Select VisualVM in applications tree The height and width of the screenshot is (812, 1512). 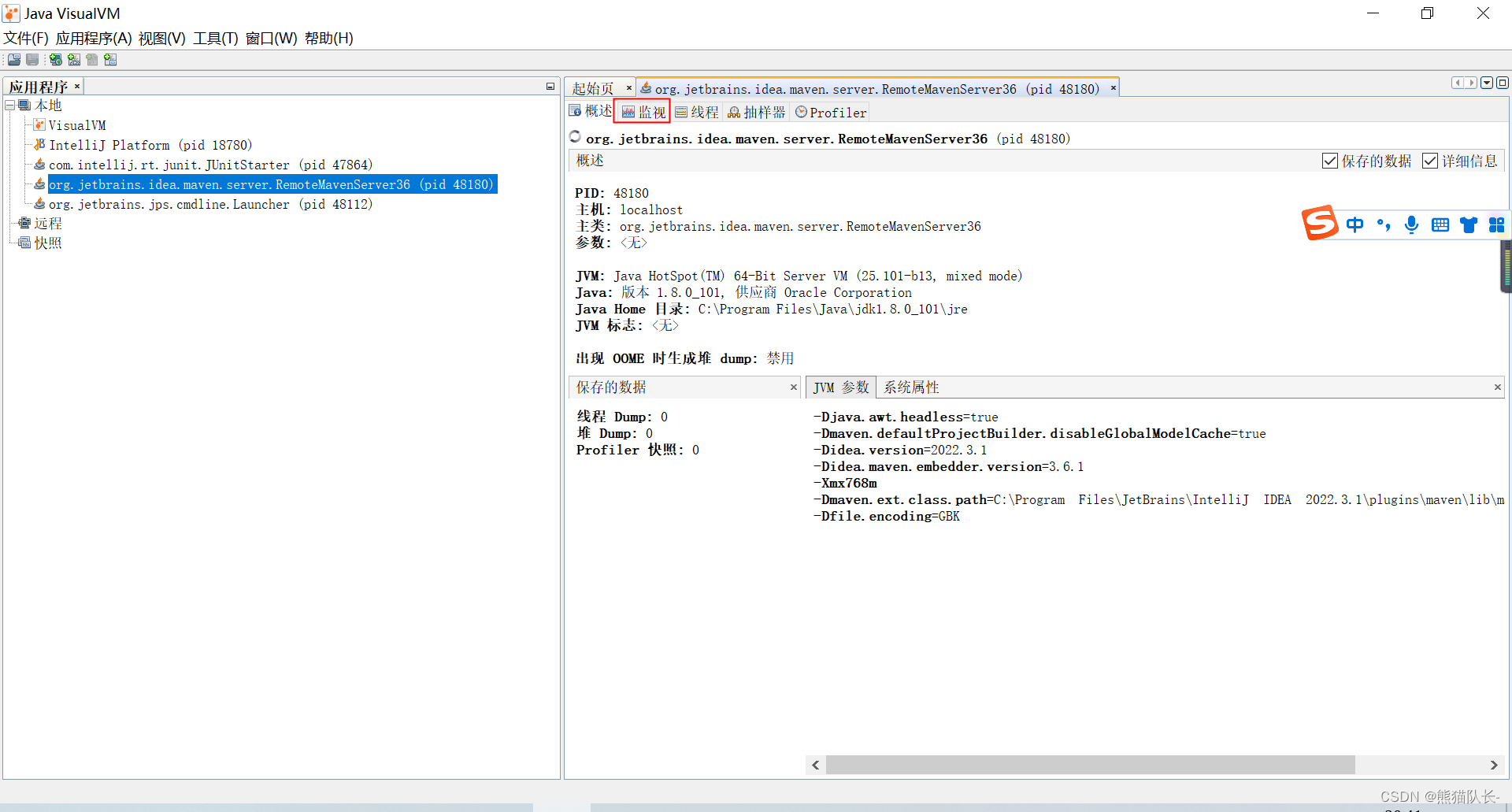[x=77, y=125]
